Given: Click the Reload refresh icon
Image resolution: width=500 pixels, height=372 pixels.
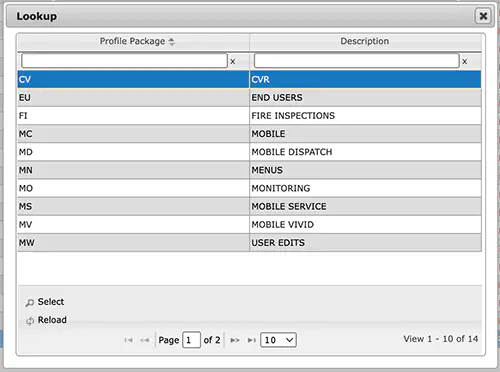Looking at the screenshot, I should pos(30,321).
